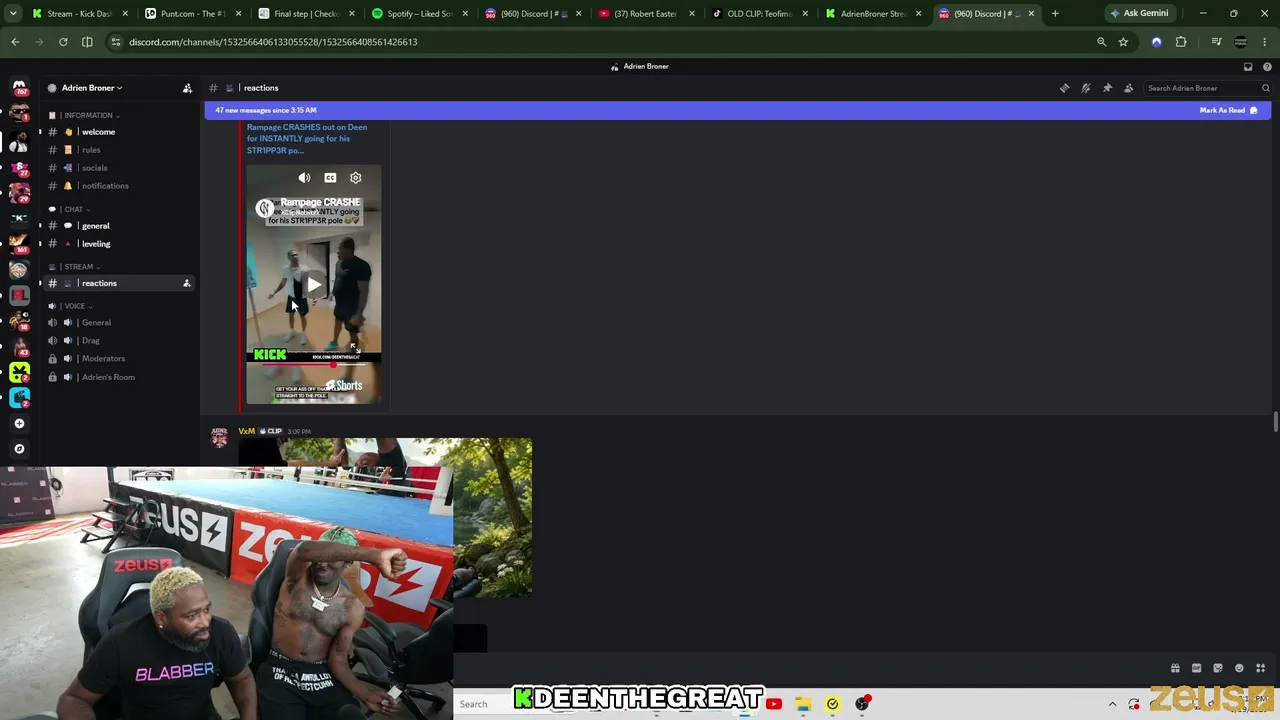Open the GIF picker
Image resolution: width=1280 pixels, height=720 pixels.
1196,668
